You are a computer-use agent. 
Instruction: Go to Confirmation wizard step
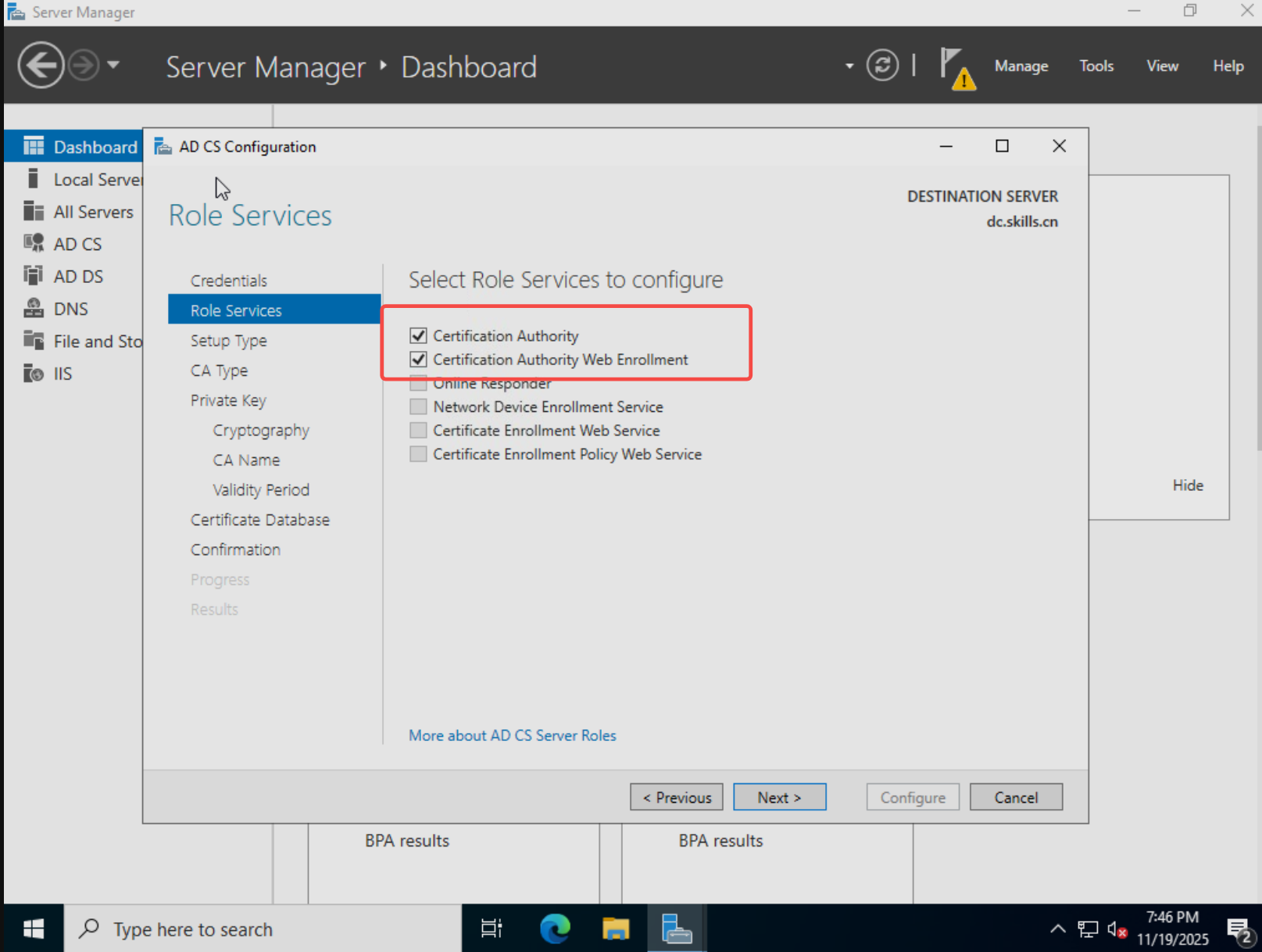(x=235, y=549)
